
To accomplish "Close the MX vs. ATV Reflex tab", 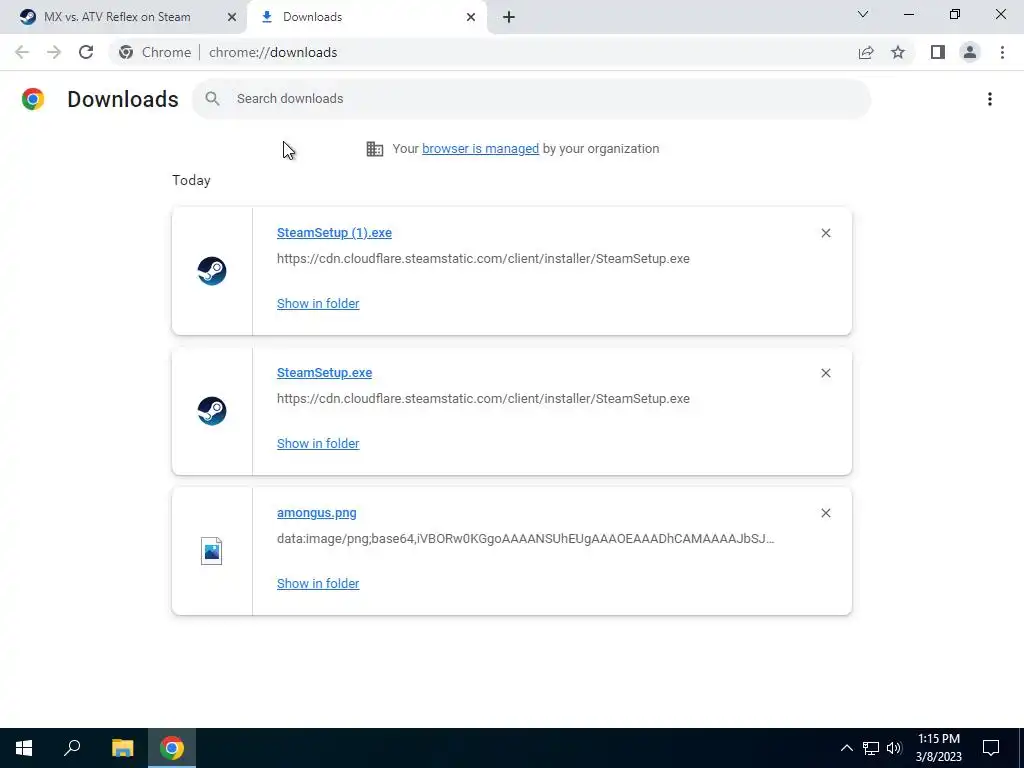I will point(232,17).
